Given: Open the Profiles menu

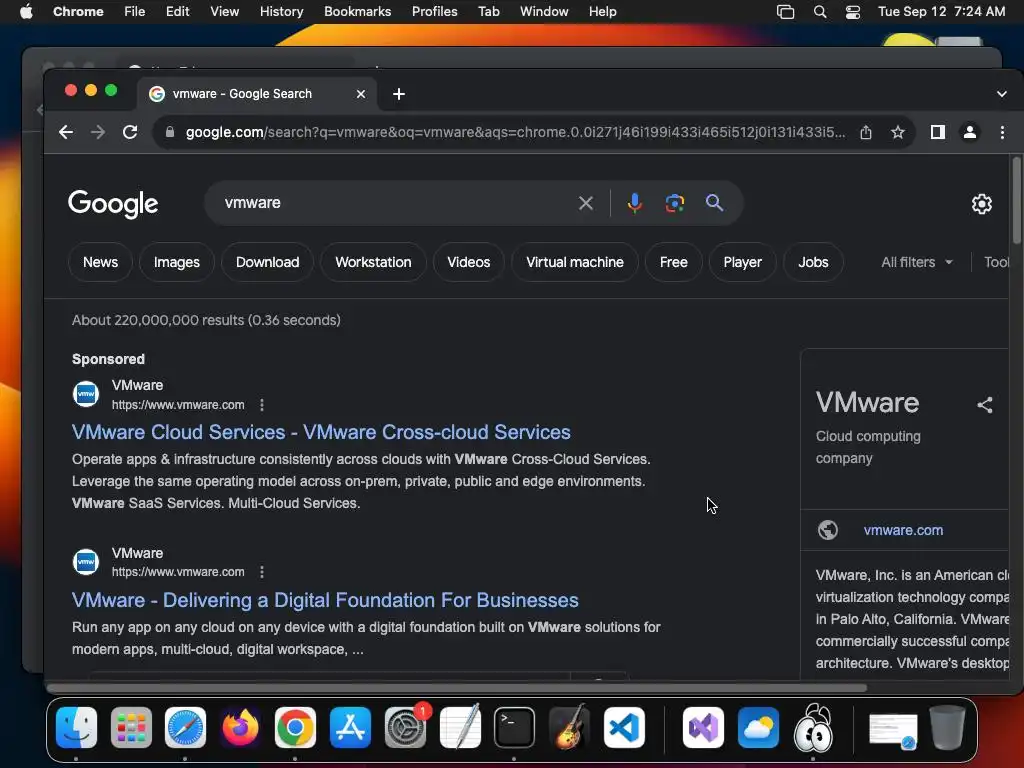Looking at the screenshot, I should [434, 12].
